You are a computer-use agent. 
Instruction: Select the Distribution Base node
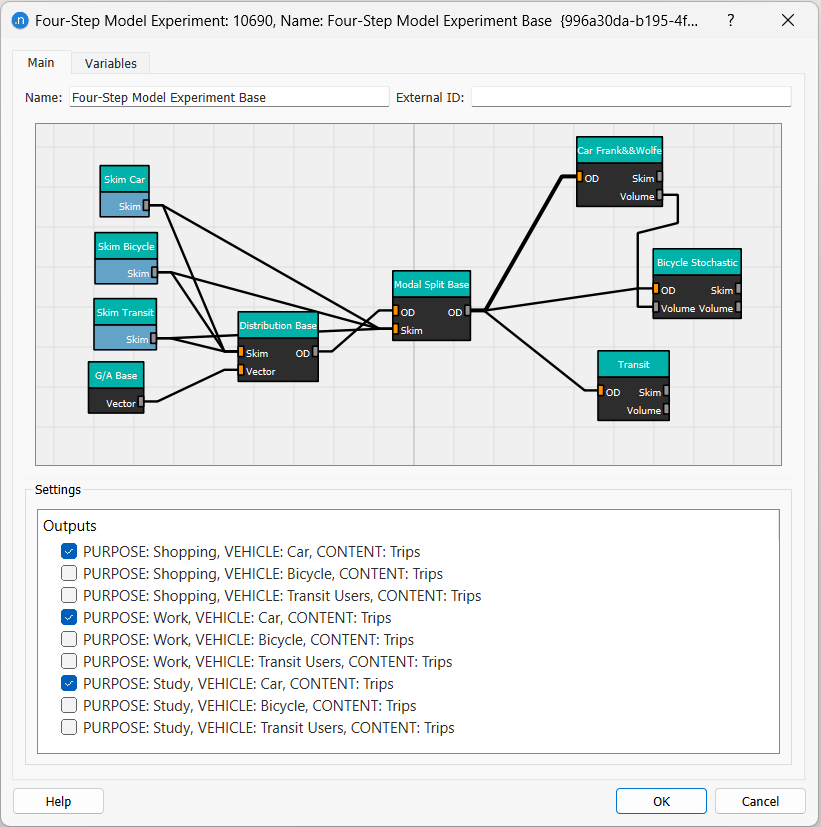click(x=277, y=324)
